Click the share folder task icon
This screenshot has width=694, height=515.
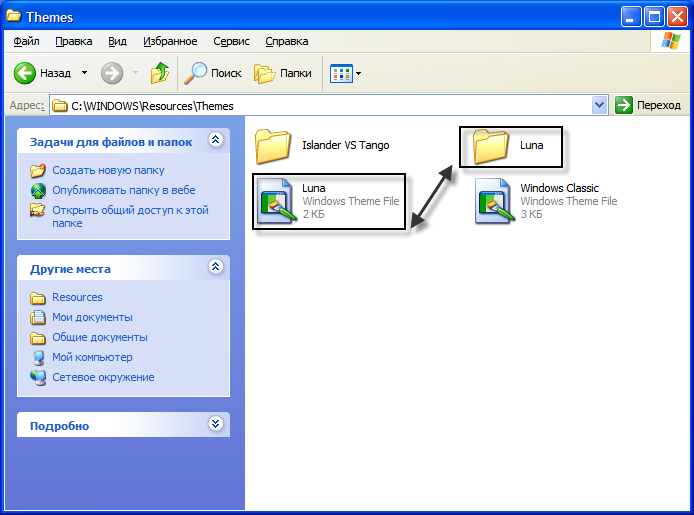coord(38,210)
